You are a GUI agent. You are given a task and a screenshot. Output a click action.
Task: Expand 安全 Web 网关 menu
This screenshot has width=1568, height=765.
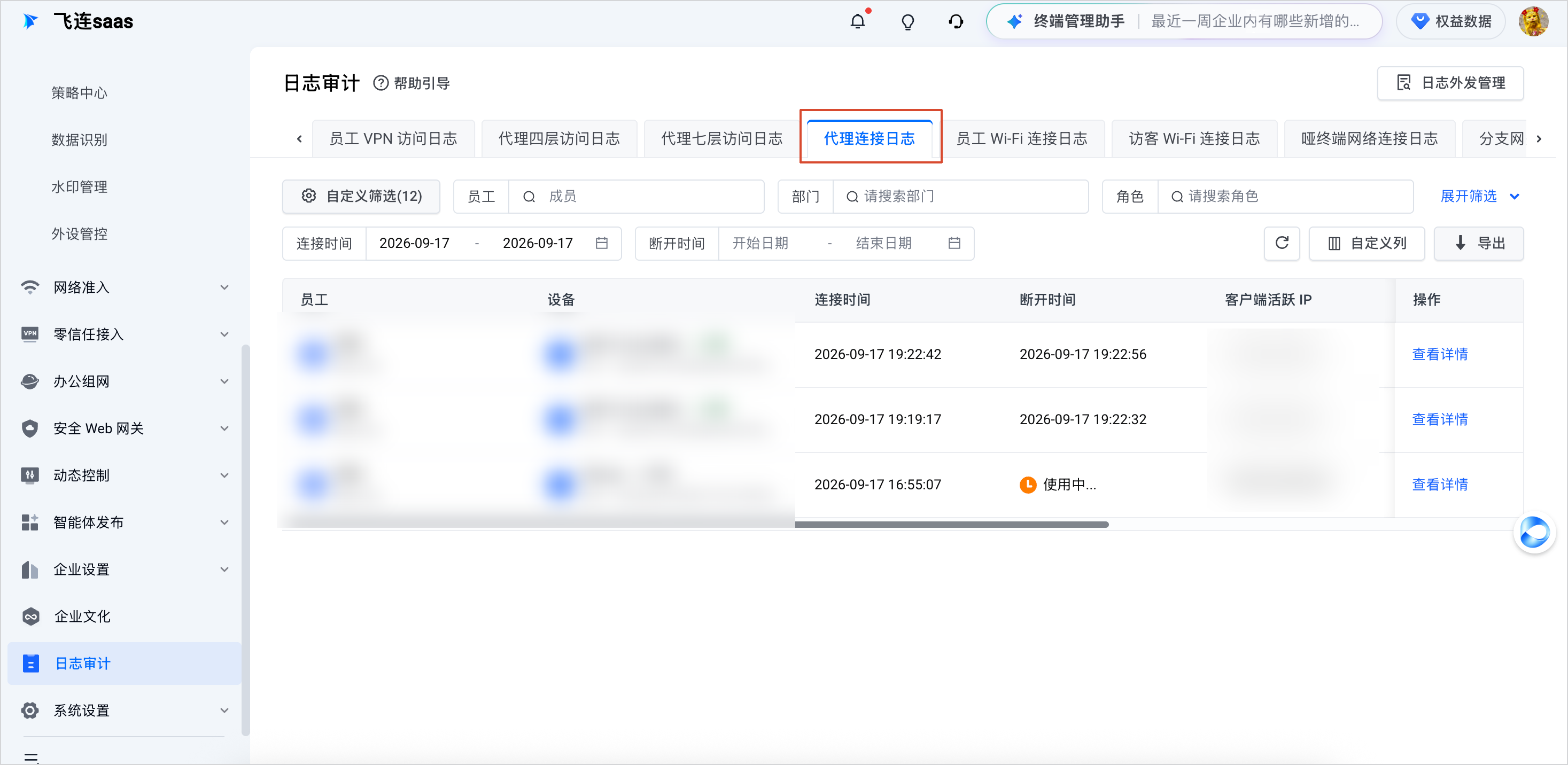[x=125, y=428]
